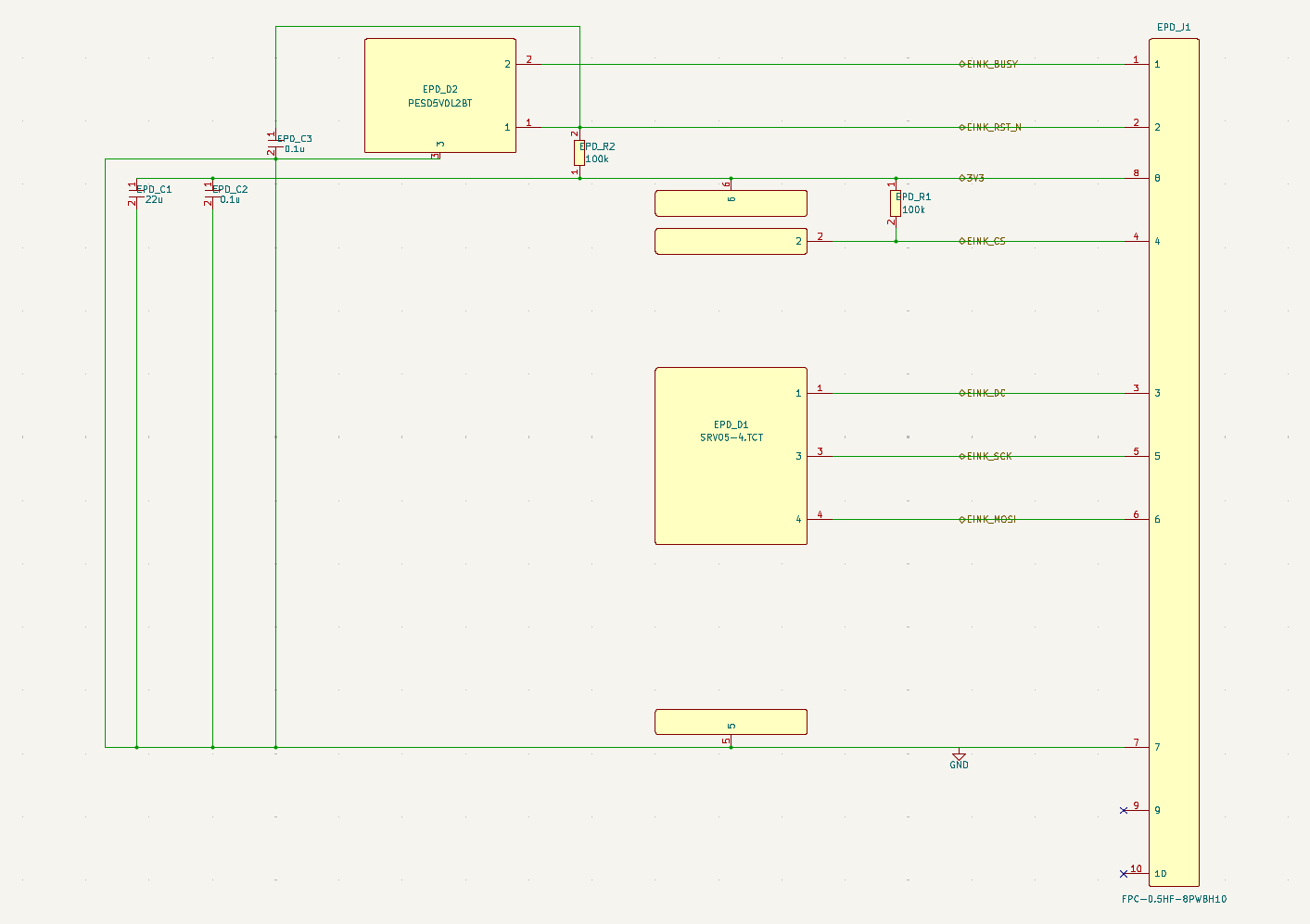
Task: Click pin 4 of EPD_D1
Action: [820, 518]
